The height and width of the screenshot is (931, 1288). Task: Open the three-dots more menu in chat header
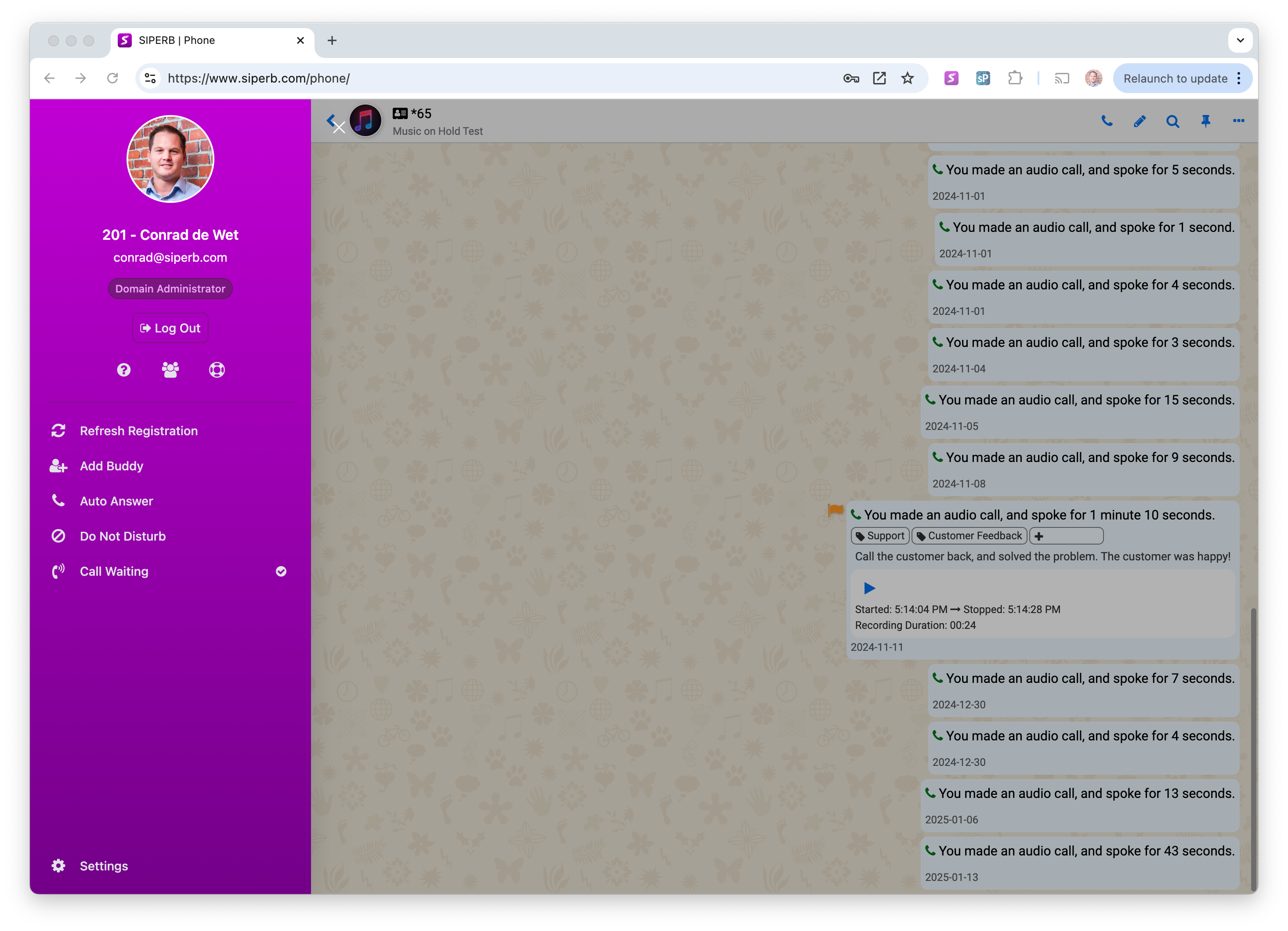pos(1239,120)
